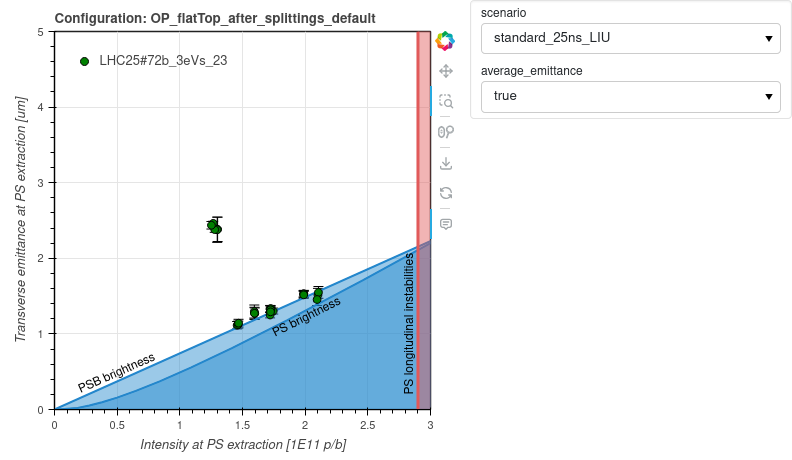The height and width of the screenshot is (460, 792).
Task: Toggle legend entry LHC25#72b_3eVs_23 text
Action: pyautogui.click(x=163, y=61)
